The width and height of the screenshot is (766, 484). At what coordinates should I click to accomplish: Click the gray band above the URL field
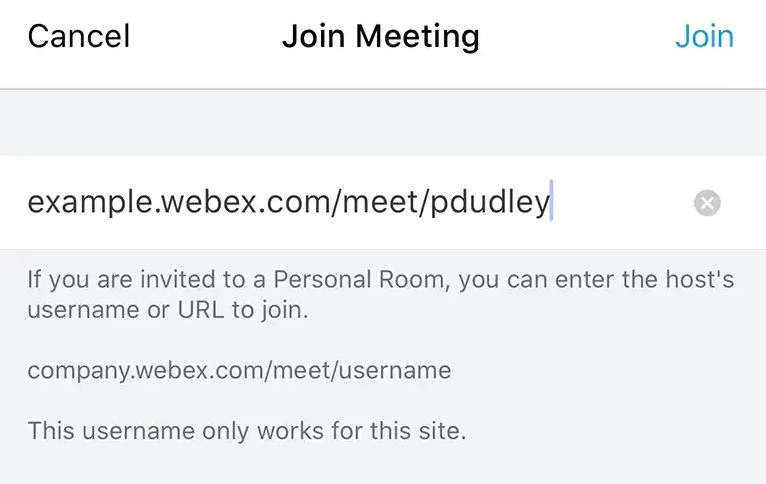click(x=383, y=123)
